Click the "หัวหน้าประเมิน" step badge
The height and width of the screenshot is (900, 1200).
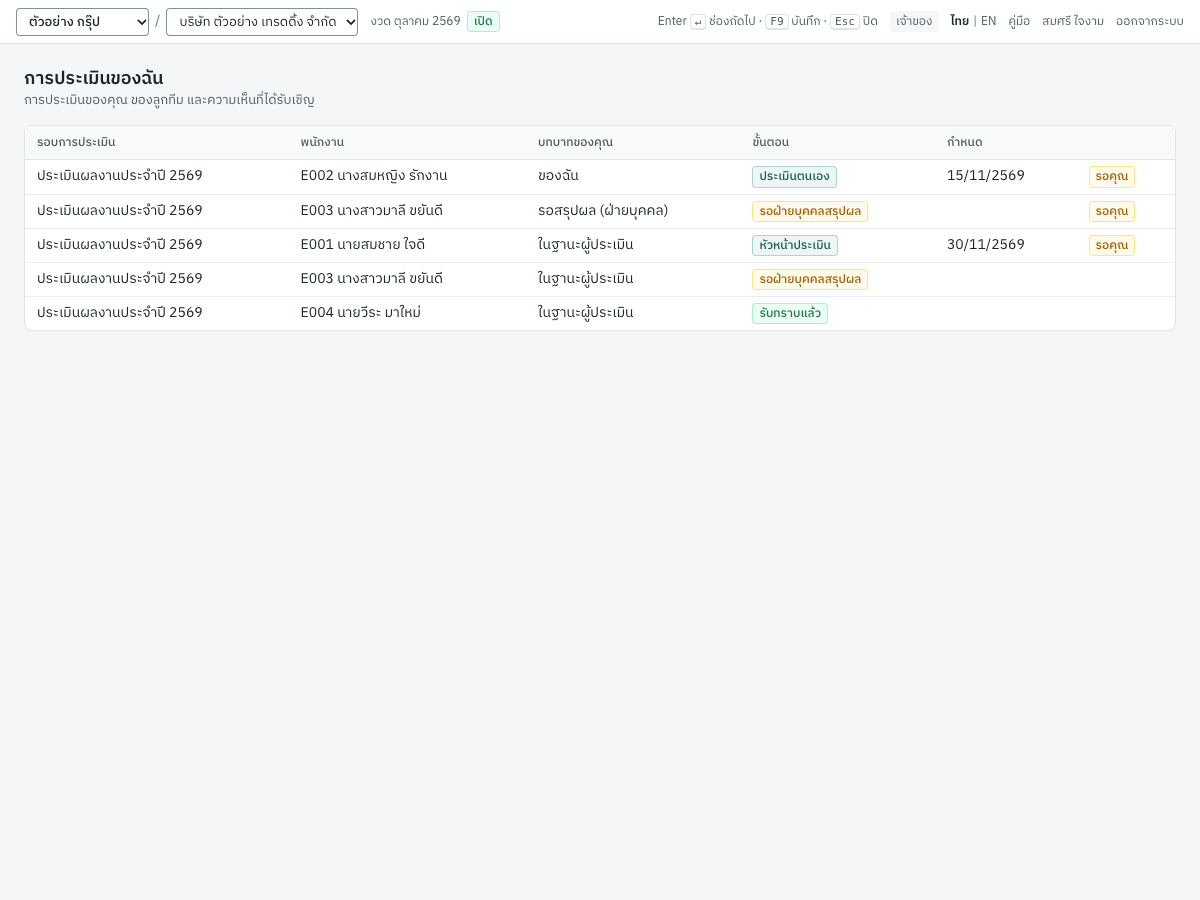(795, 245)
